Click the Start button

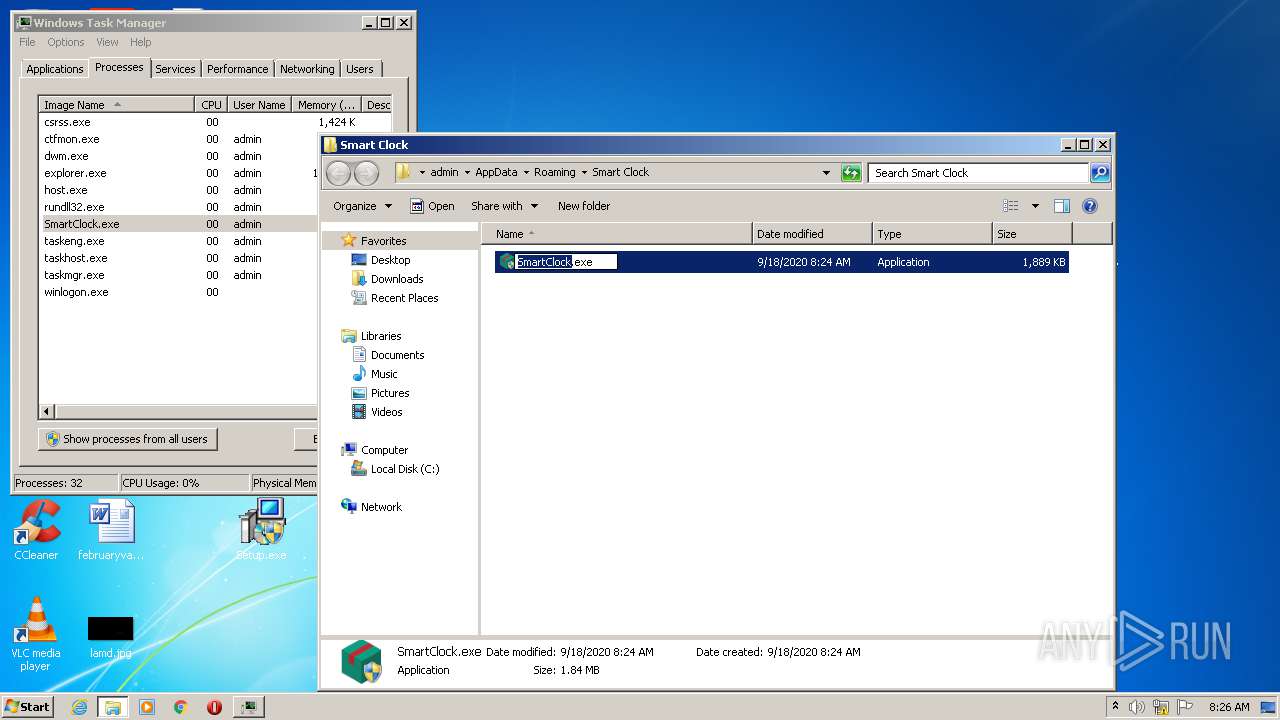tap(27, 707)
